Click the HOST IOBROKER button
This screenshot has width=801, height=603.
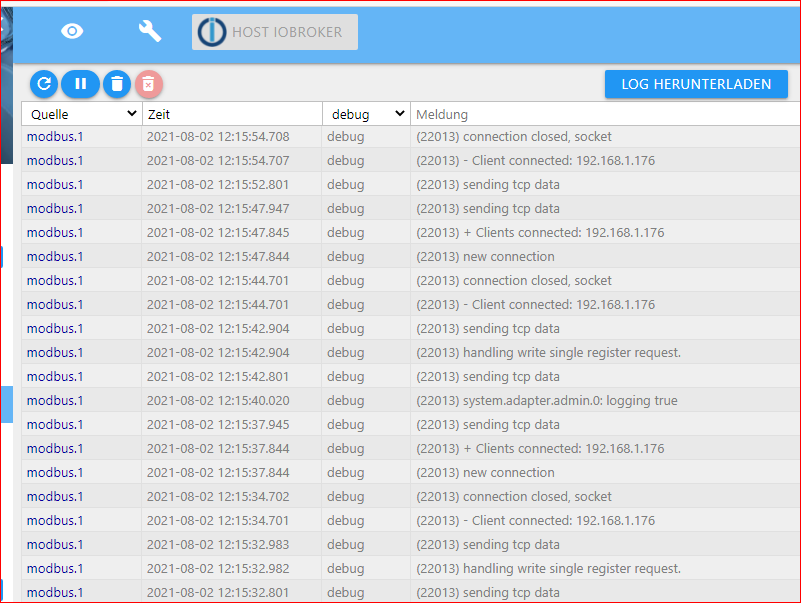point(275,32)
